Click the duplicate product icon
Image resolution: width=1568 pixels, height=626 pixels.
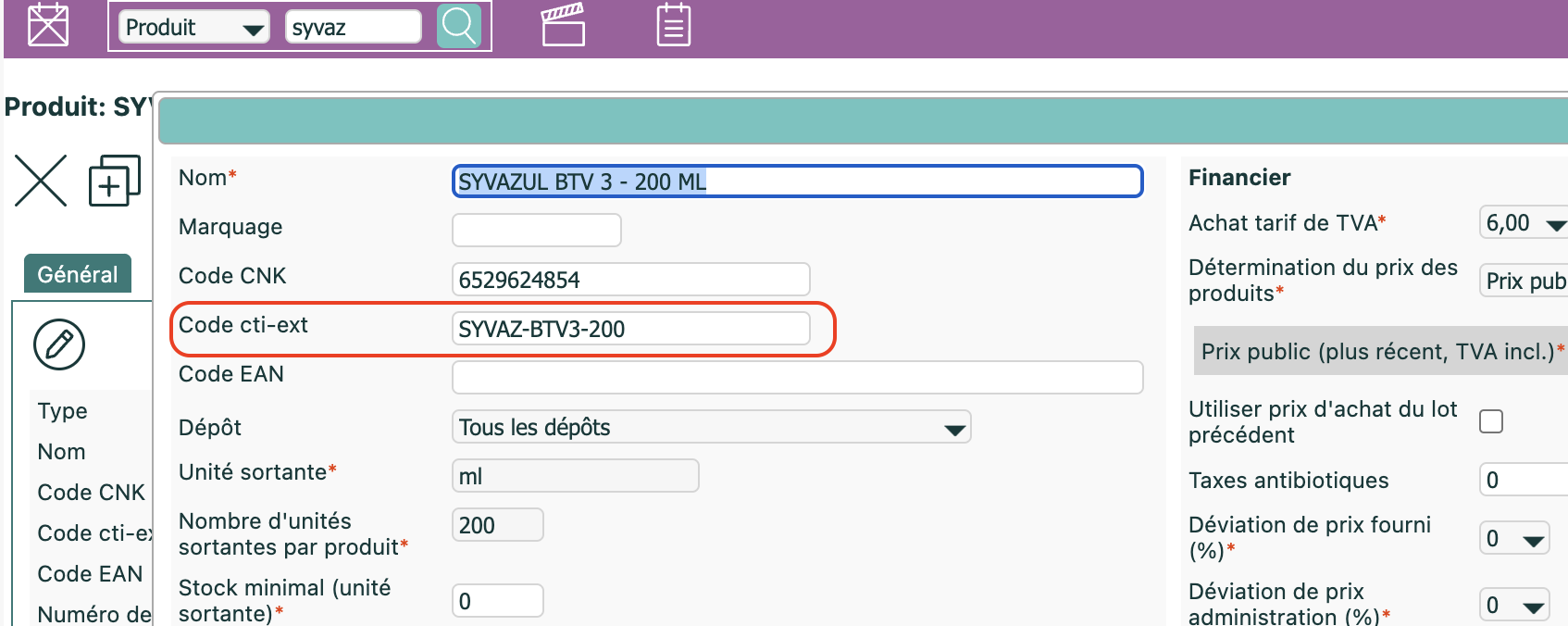115,180
